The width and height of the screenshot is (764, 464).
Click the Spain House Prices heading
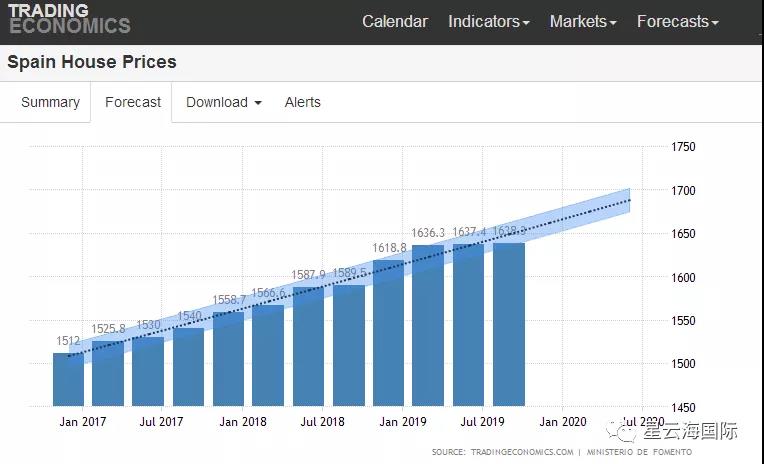point(92,62)
